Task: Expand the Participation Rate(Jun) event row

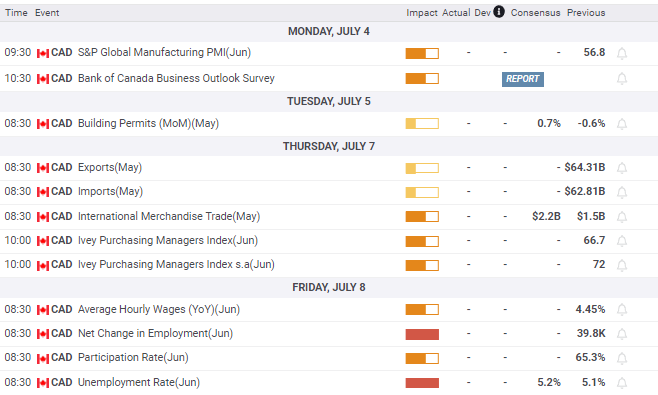Action: pos(329,358)
